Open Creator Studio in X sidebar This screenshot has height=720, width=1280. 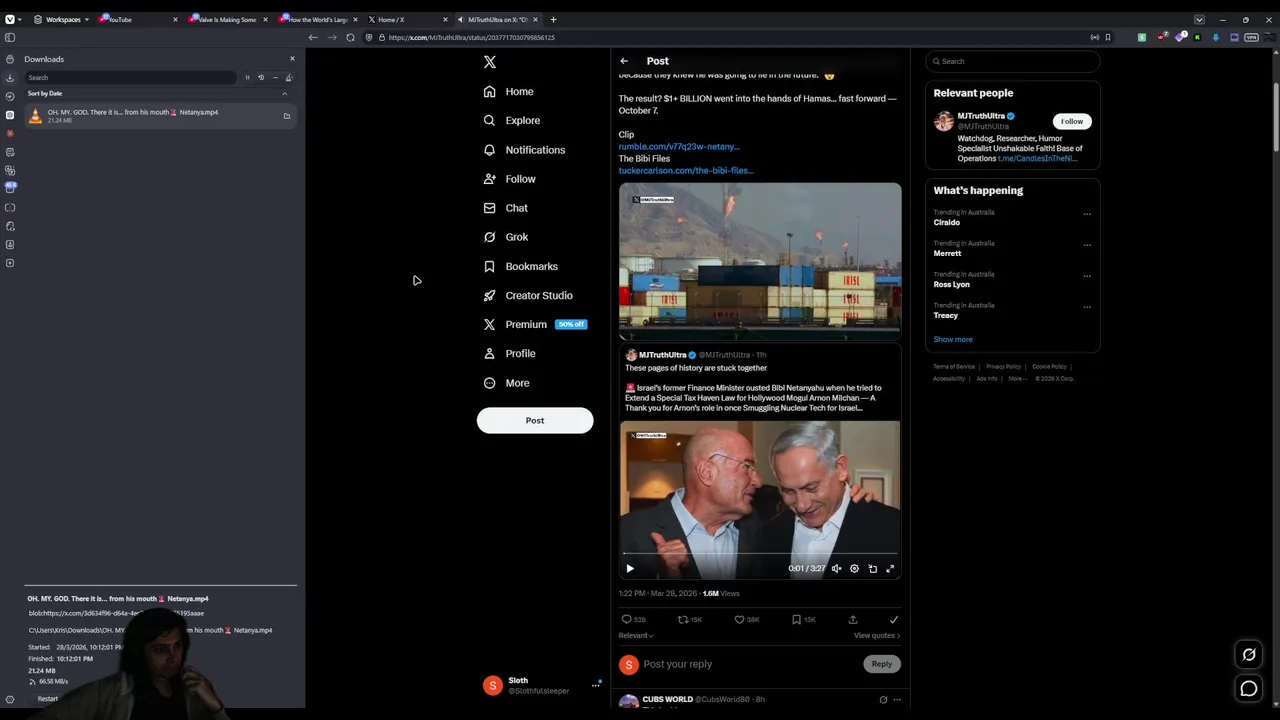528,295
